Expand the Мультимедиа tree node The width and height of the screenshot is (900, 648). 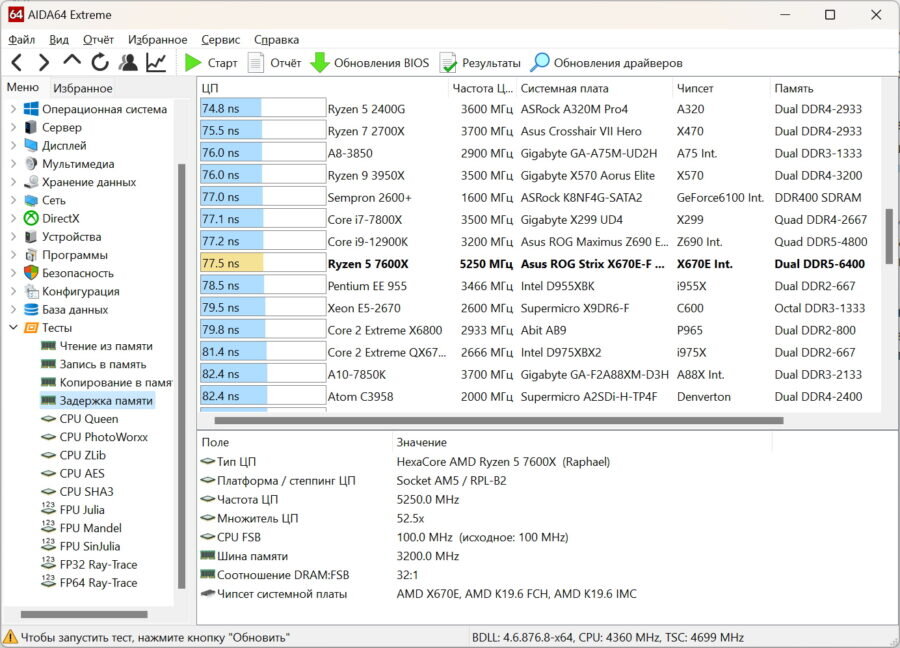(13, 164)
